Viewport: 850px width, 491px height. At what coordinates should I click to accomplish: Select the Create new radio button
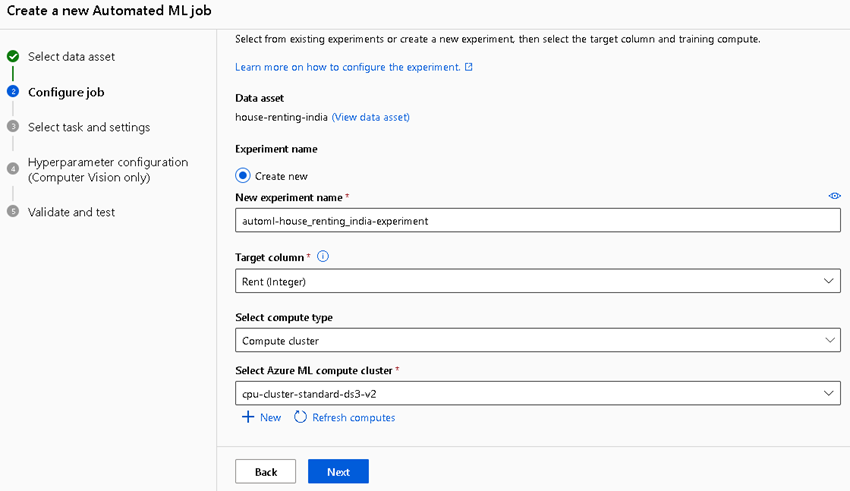[243, 176]
